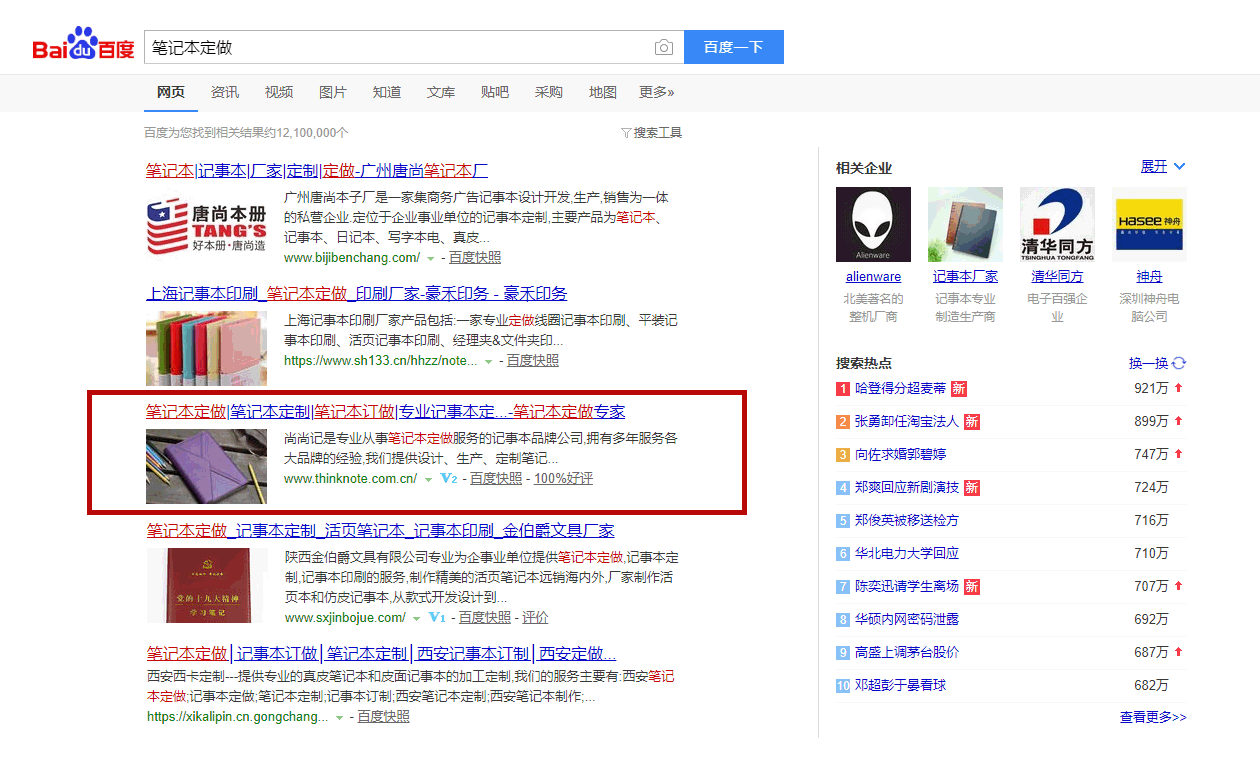The image size is (1260, 777).
Task: Open 百度快照 for xikalipin result
Action: [384, 717]
